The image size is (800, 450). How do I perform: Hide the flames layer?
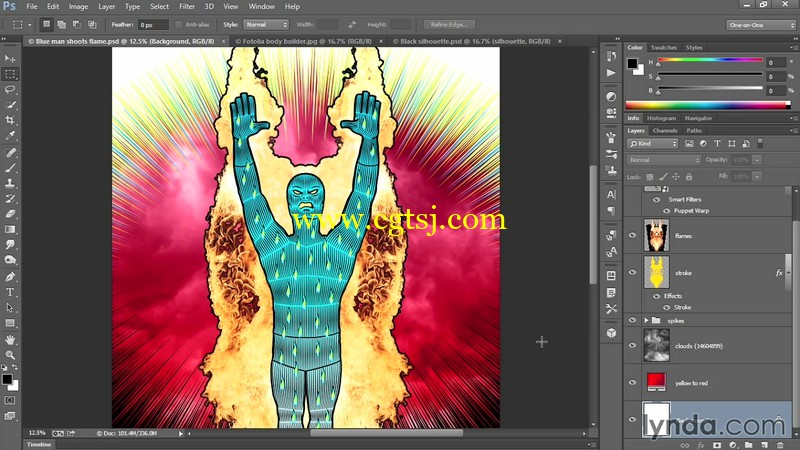[633, 235]
